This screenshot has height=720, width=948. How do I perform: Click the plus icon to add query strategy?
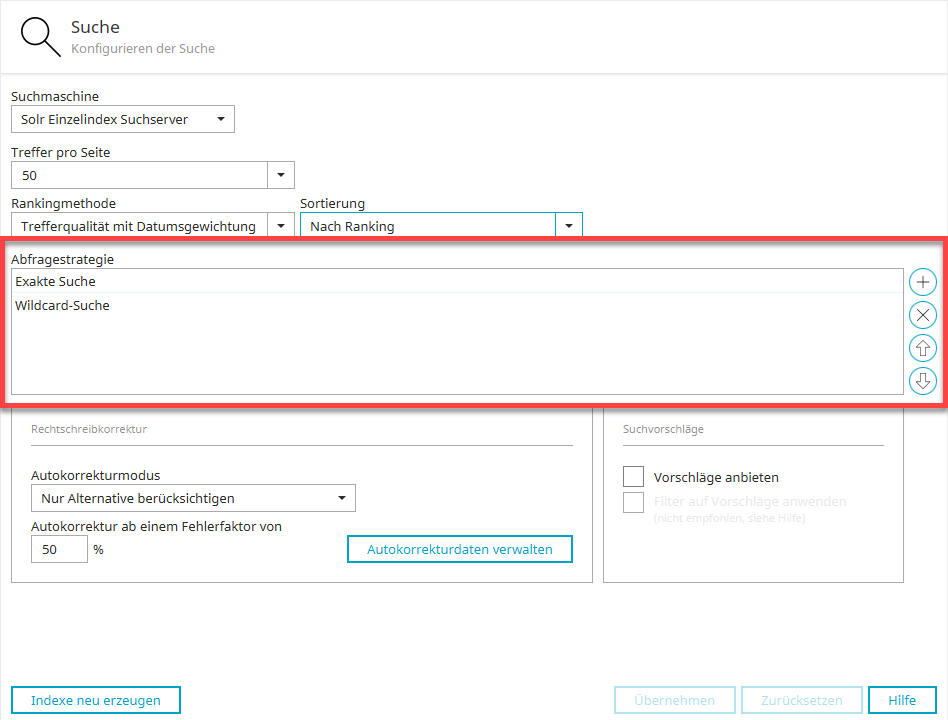(x=922, y=282)
